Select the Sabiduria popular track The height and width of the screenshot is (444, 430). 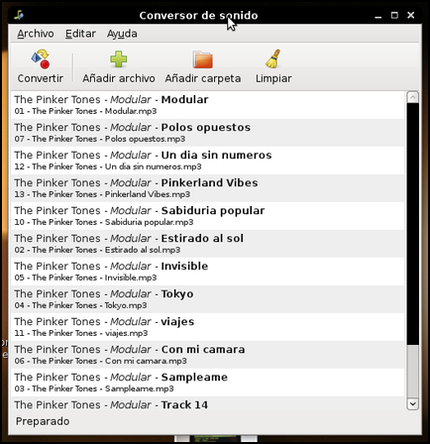[x=207, y=216]
